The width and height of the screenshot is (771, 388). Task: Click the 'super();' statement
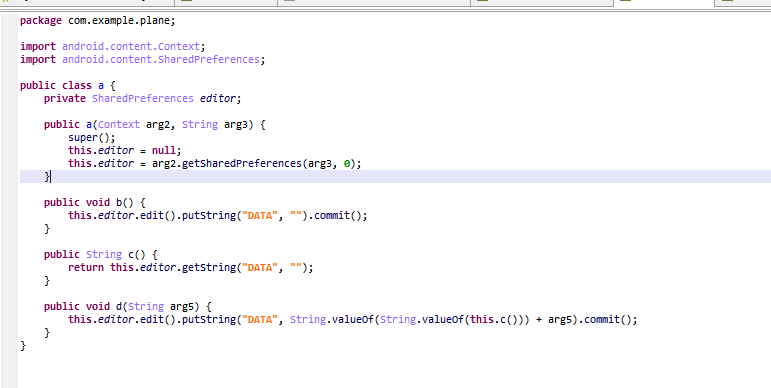click(x=91, y=138)
